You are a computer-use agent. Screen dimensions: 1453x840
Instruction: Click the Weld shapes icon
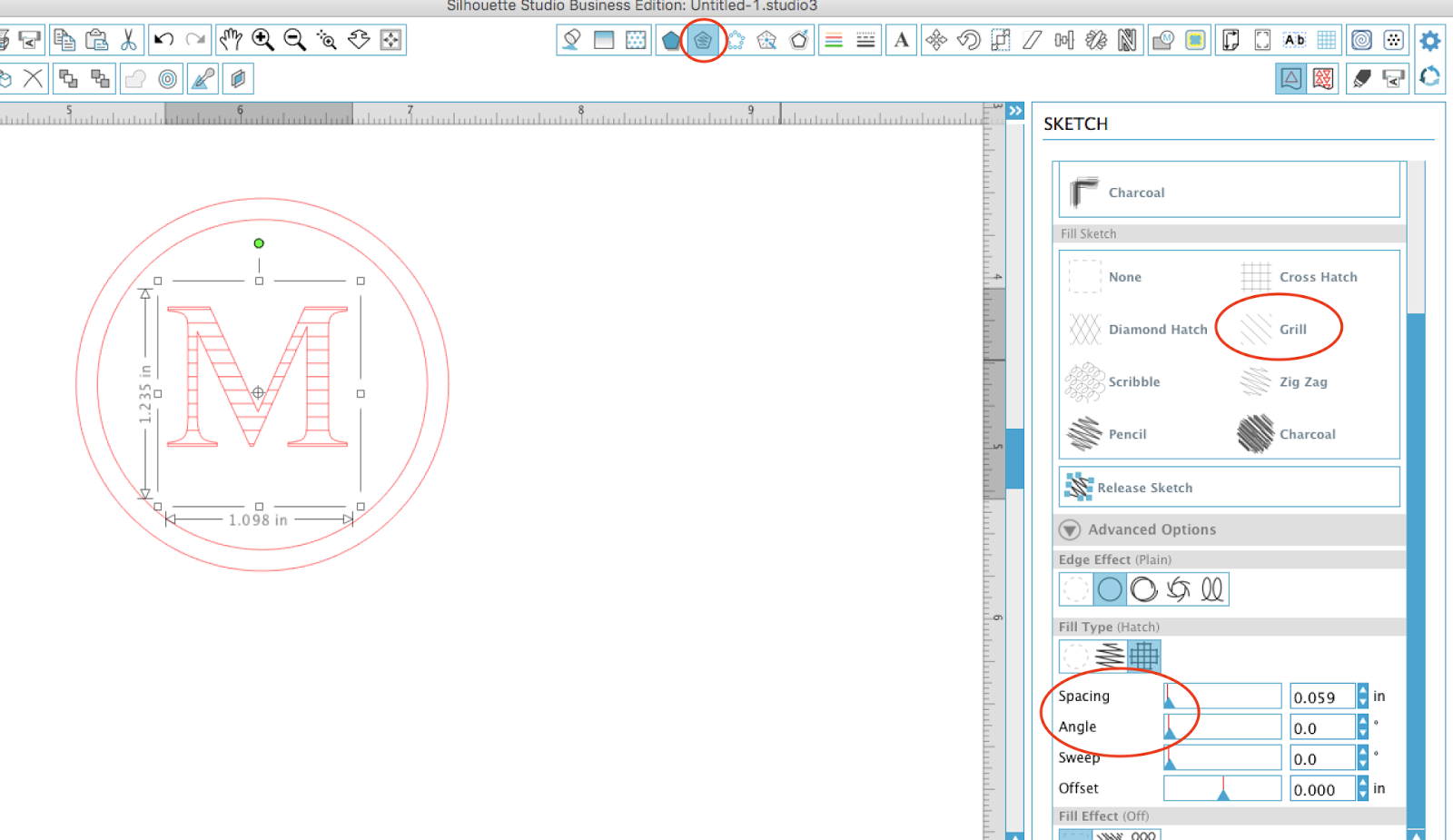[x=135, y=79]
